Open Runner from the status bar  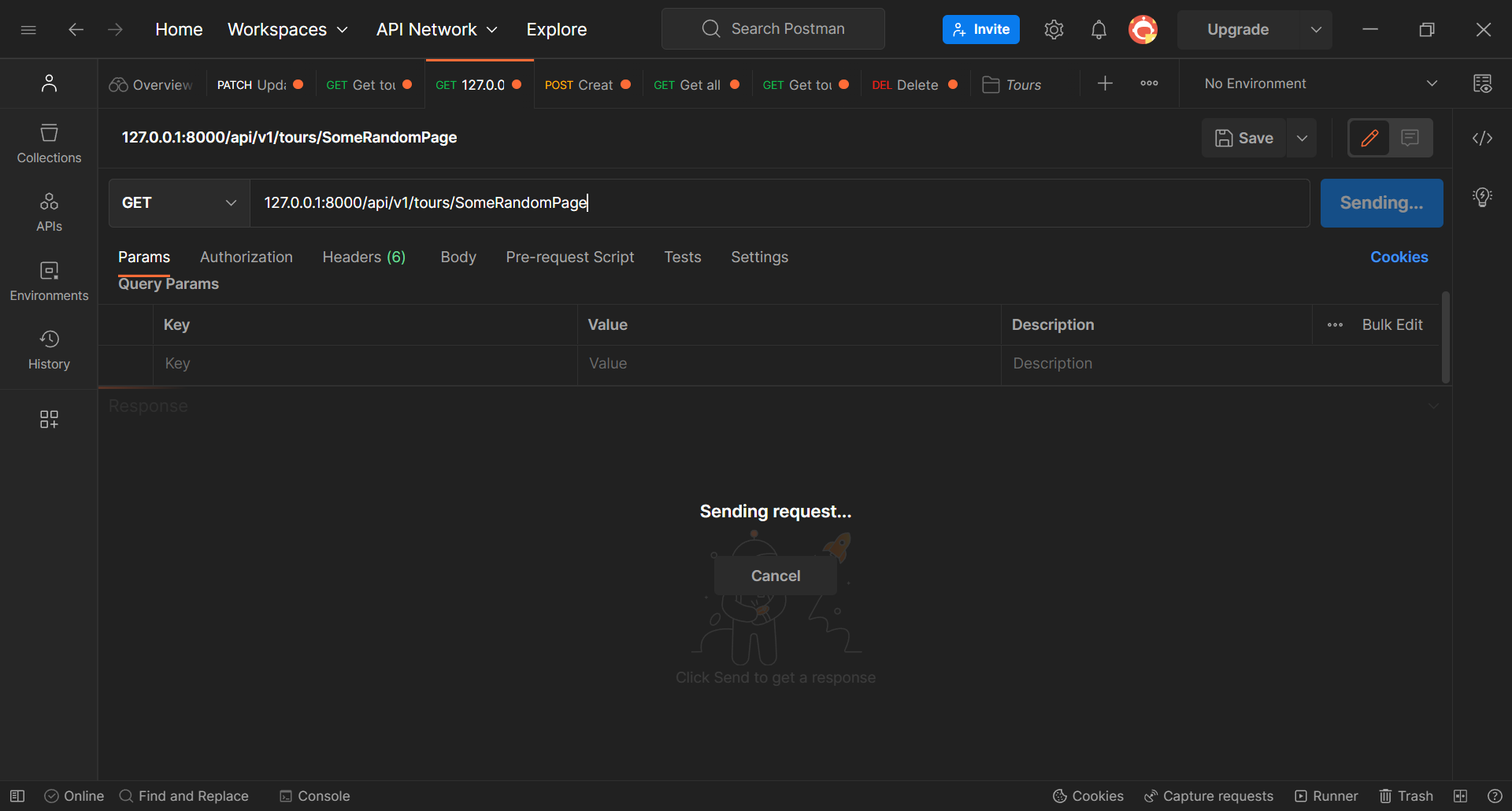1326,796
